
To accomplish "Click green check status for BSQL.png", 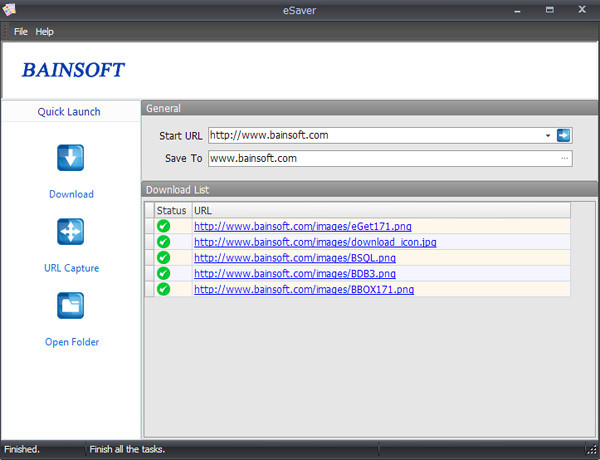I will pos(163,258).
